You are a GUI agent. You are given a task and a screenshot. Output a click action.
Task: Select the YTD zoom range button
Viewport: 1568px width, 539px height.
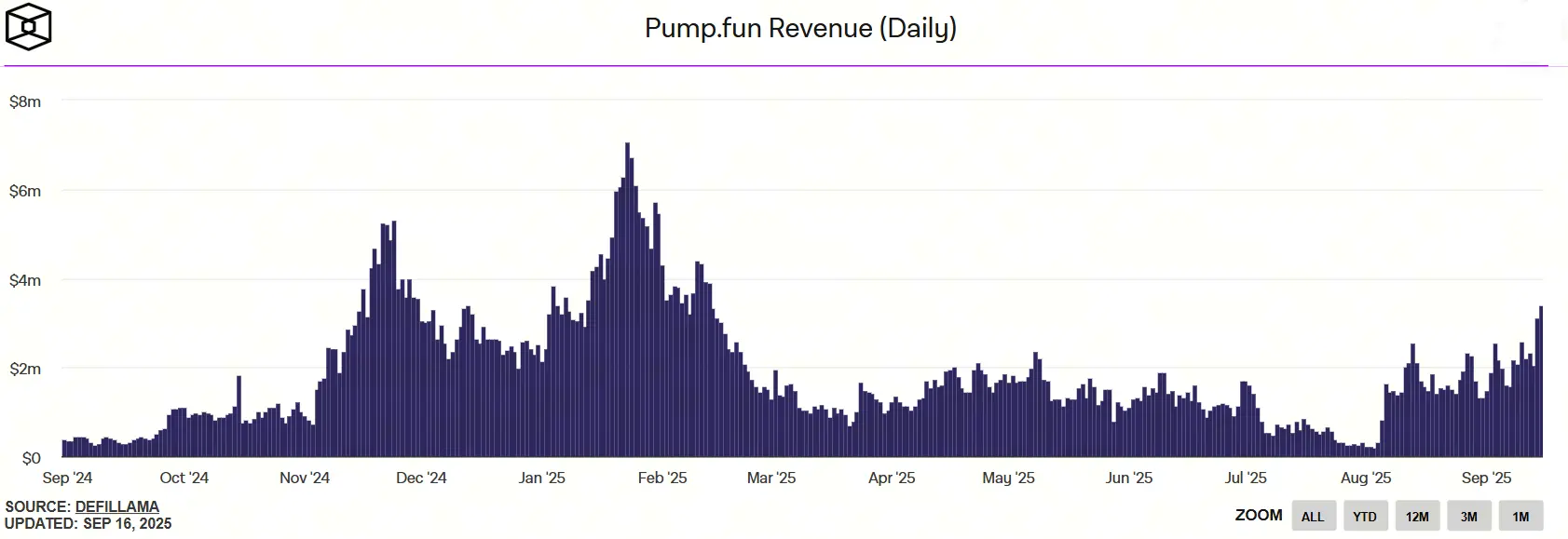click(1365, 517)
